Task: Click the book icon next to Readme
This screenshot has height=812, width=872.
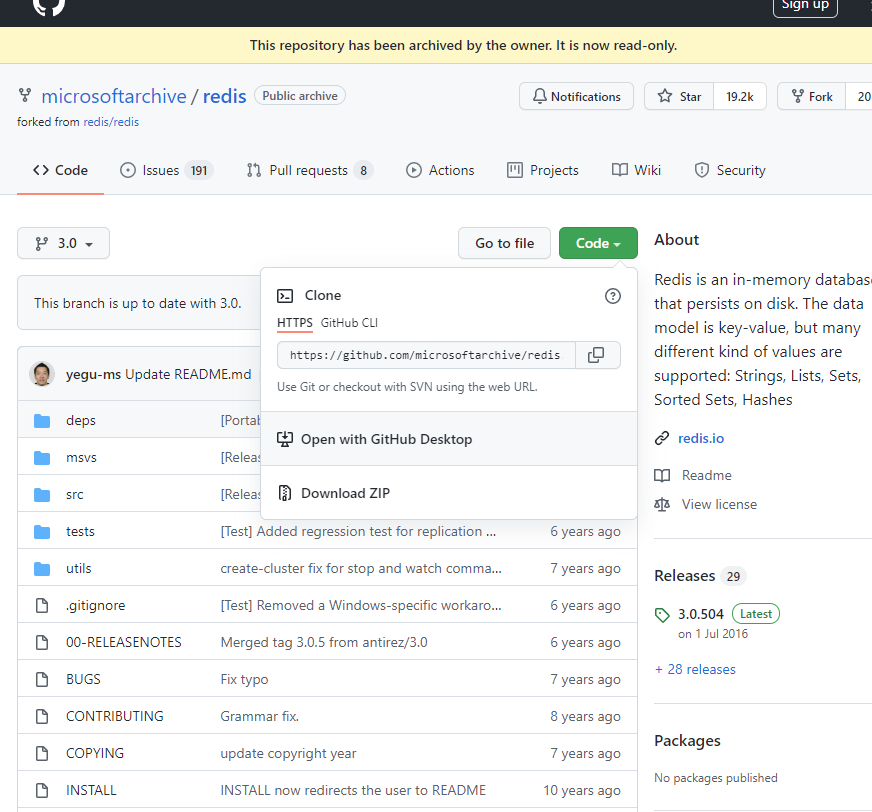Action: click(x=662, y=476)
